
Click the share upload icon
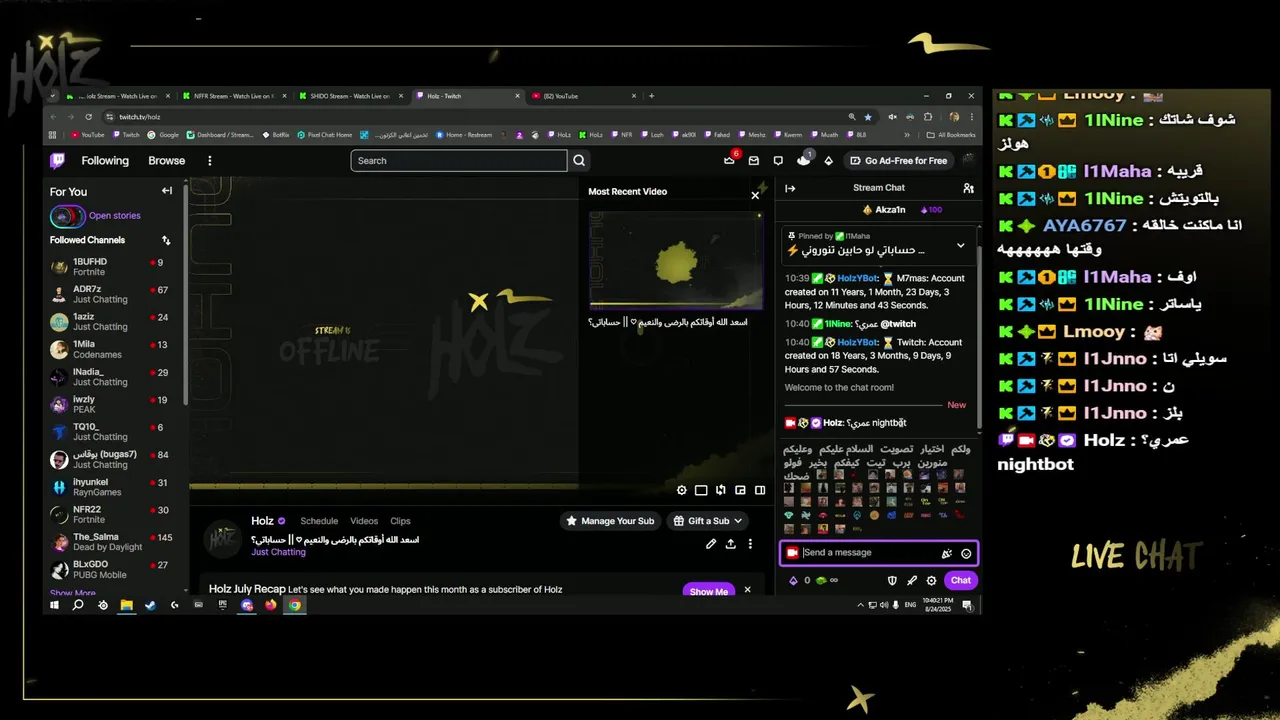[x=731, y=544]
